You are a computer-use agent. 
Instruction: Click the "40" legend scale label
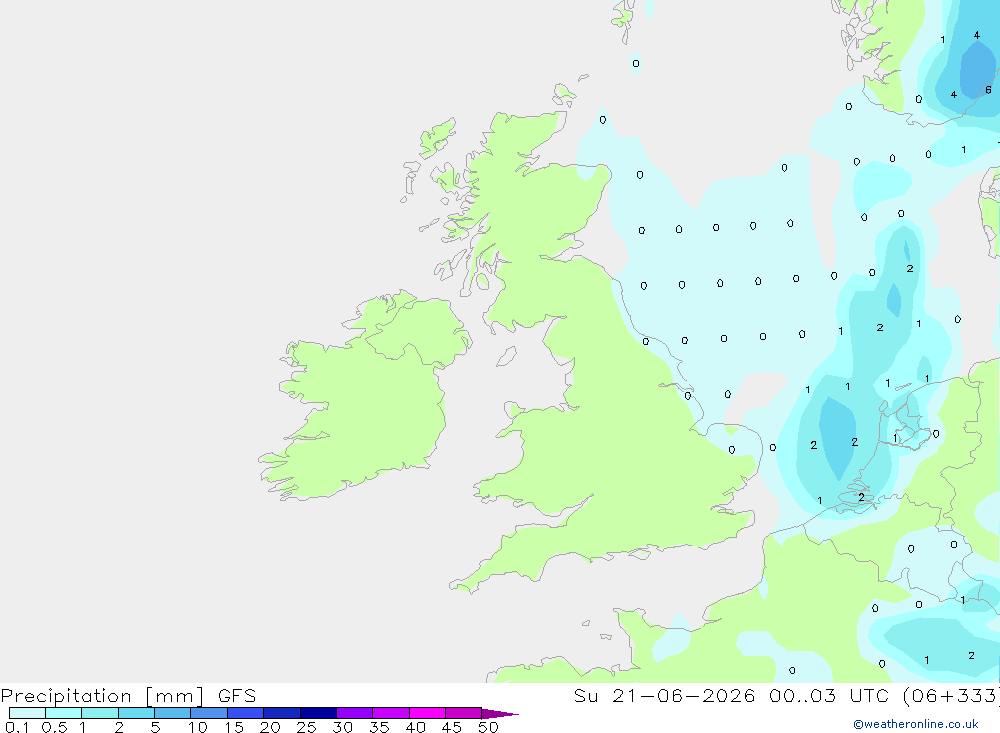click(x=416, y=727)
